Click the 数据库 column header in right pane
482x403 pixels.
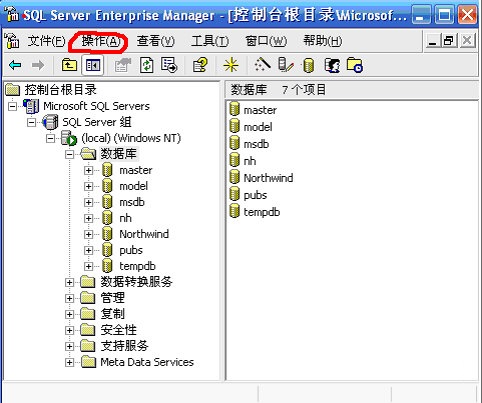pos(249,90)
